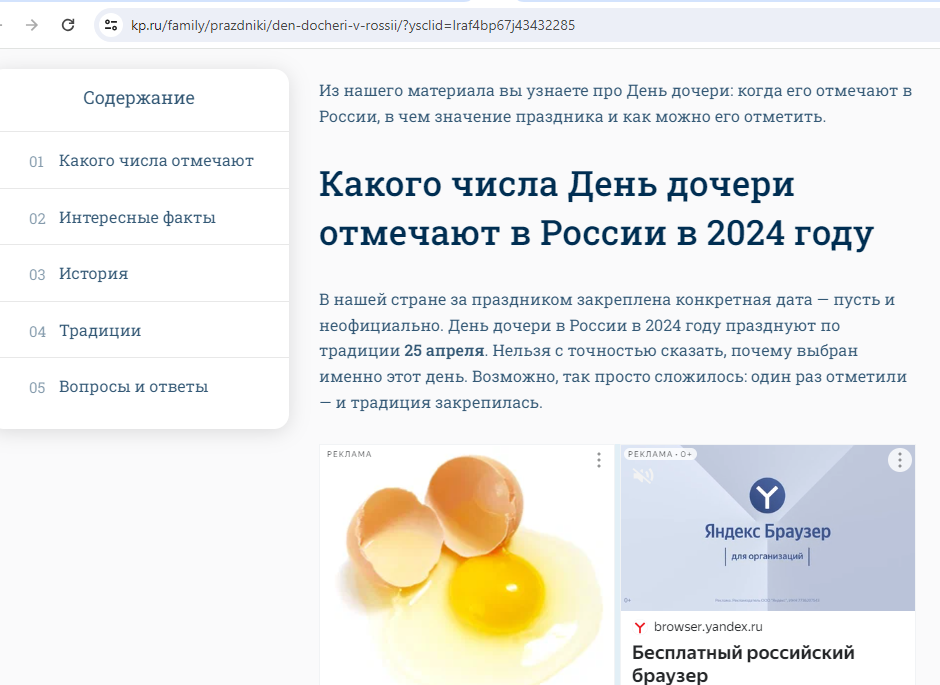940x685 pixels.
Task: Select 'История' in the contents list
Action: (93, 274)
